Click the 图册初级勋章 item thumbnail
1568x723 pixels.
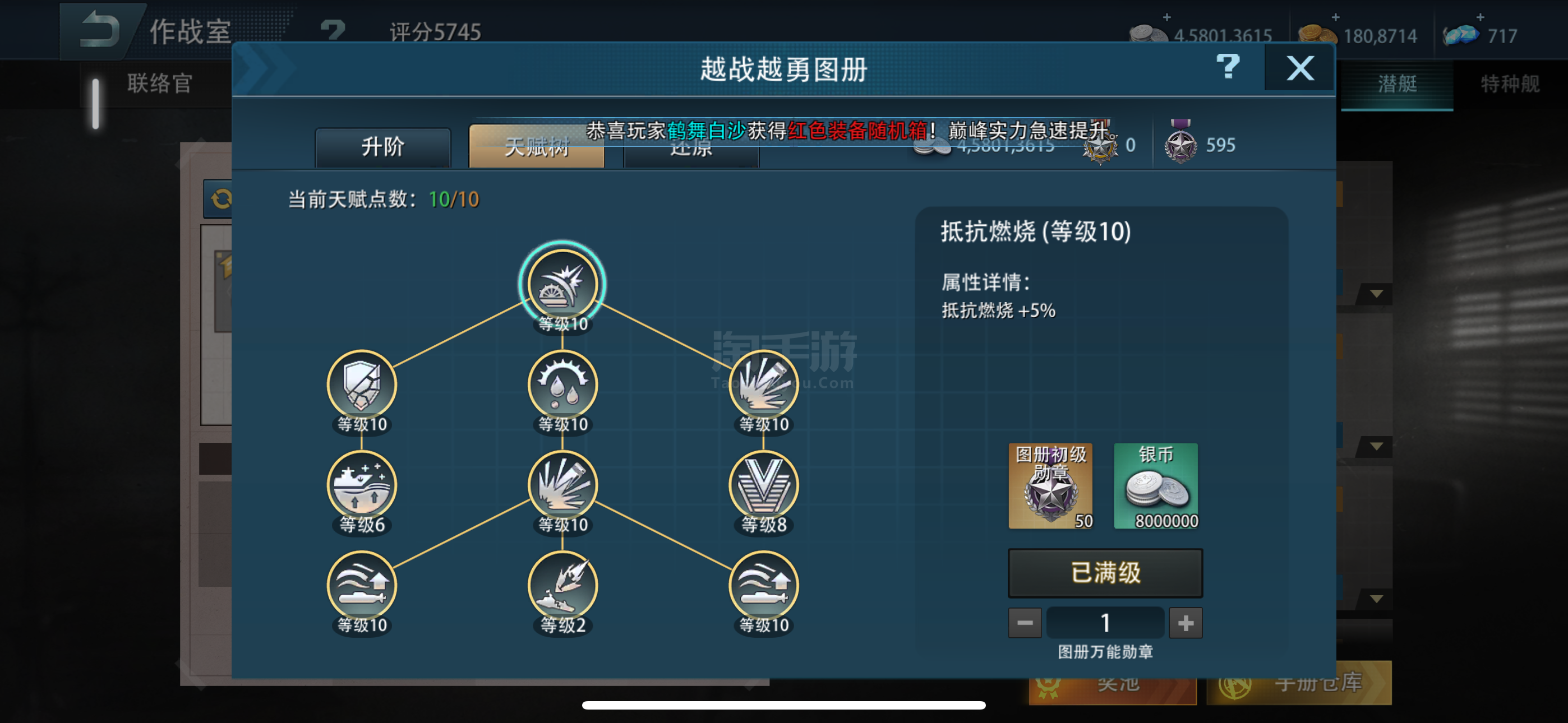pos(1050,486)
